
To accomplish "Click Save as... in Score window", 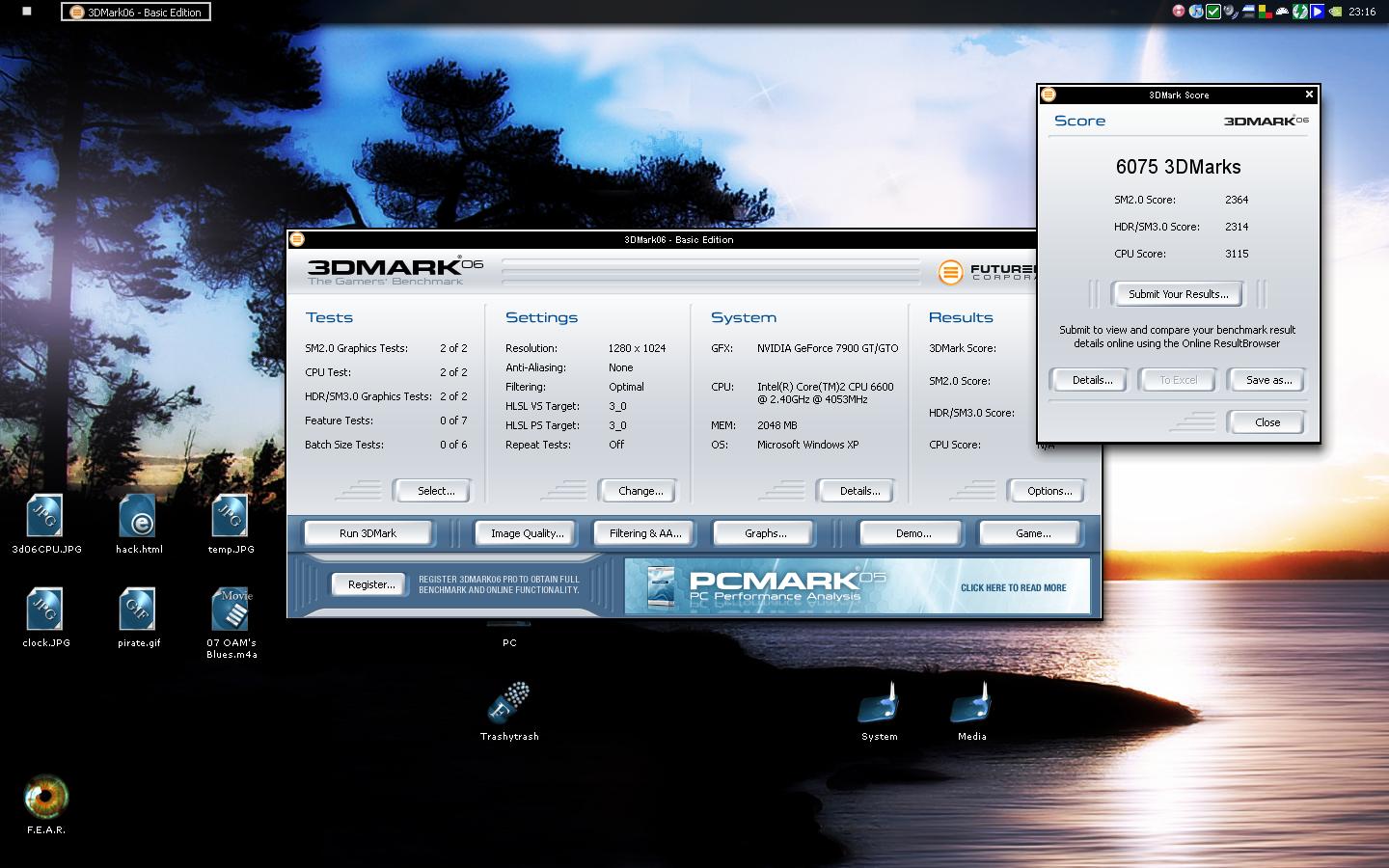I will click(x=1266, y=380).
